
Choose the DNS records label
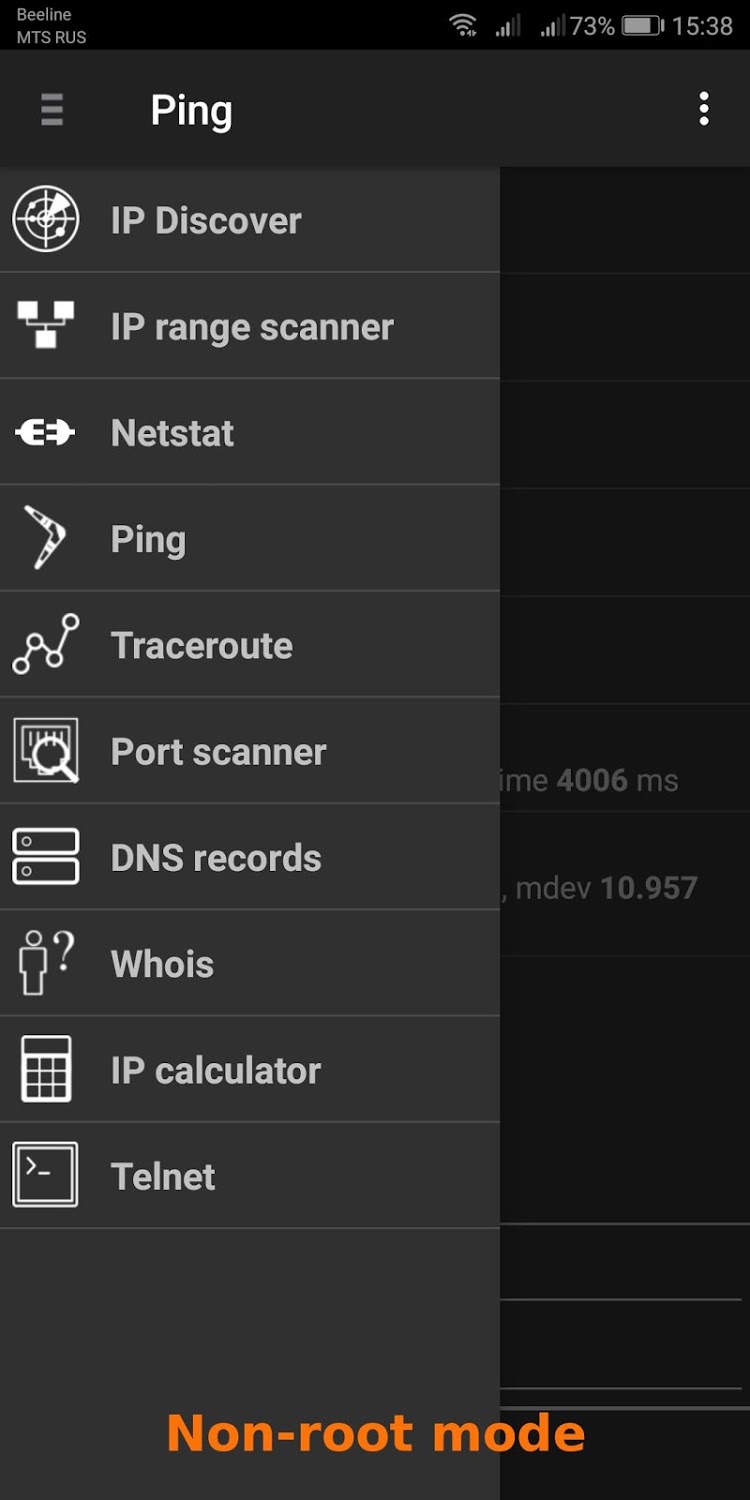tap(216, 858)
